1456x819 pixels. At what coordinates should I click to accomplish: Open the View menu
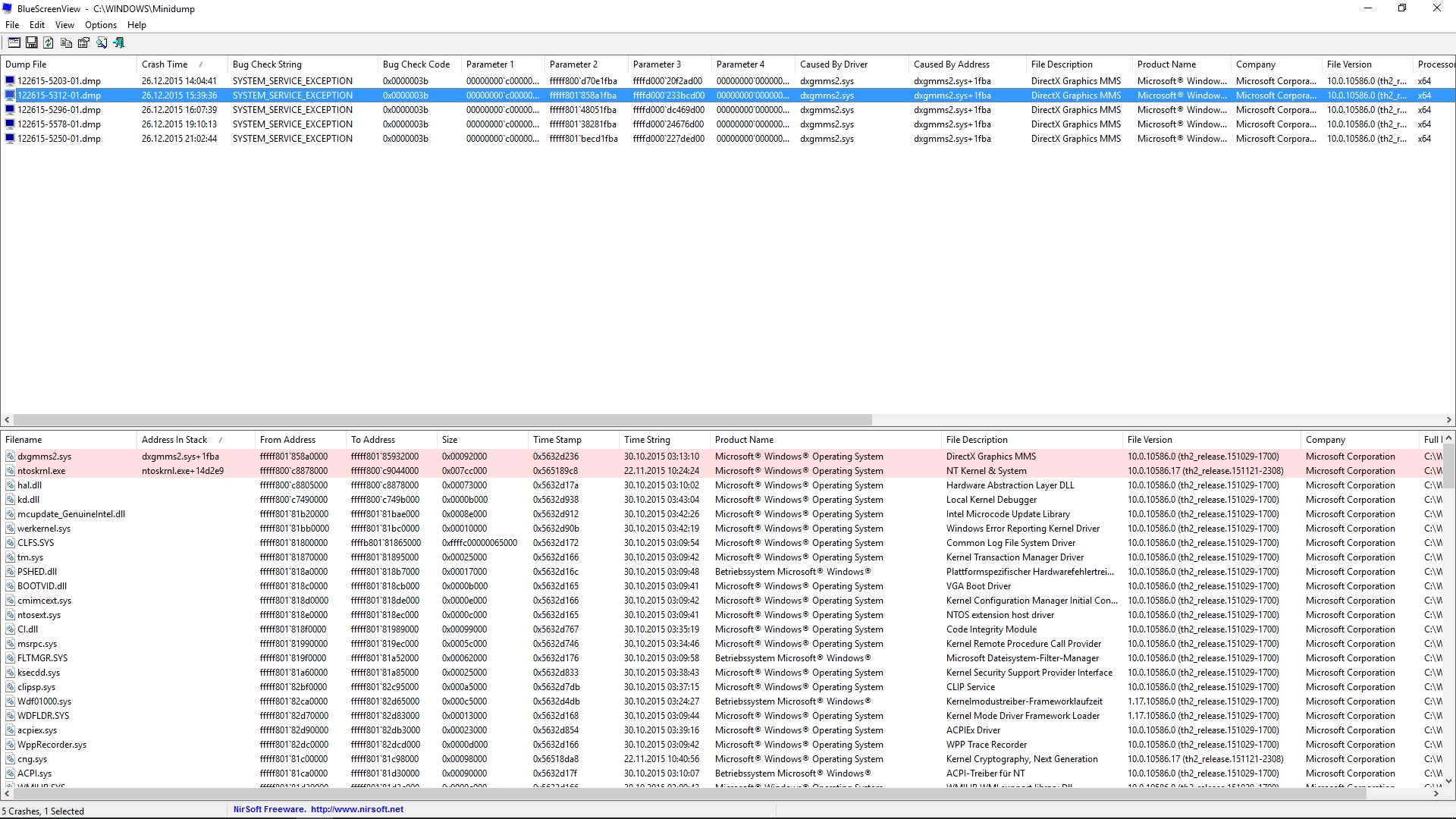pos(64,25)
